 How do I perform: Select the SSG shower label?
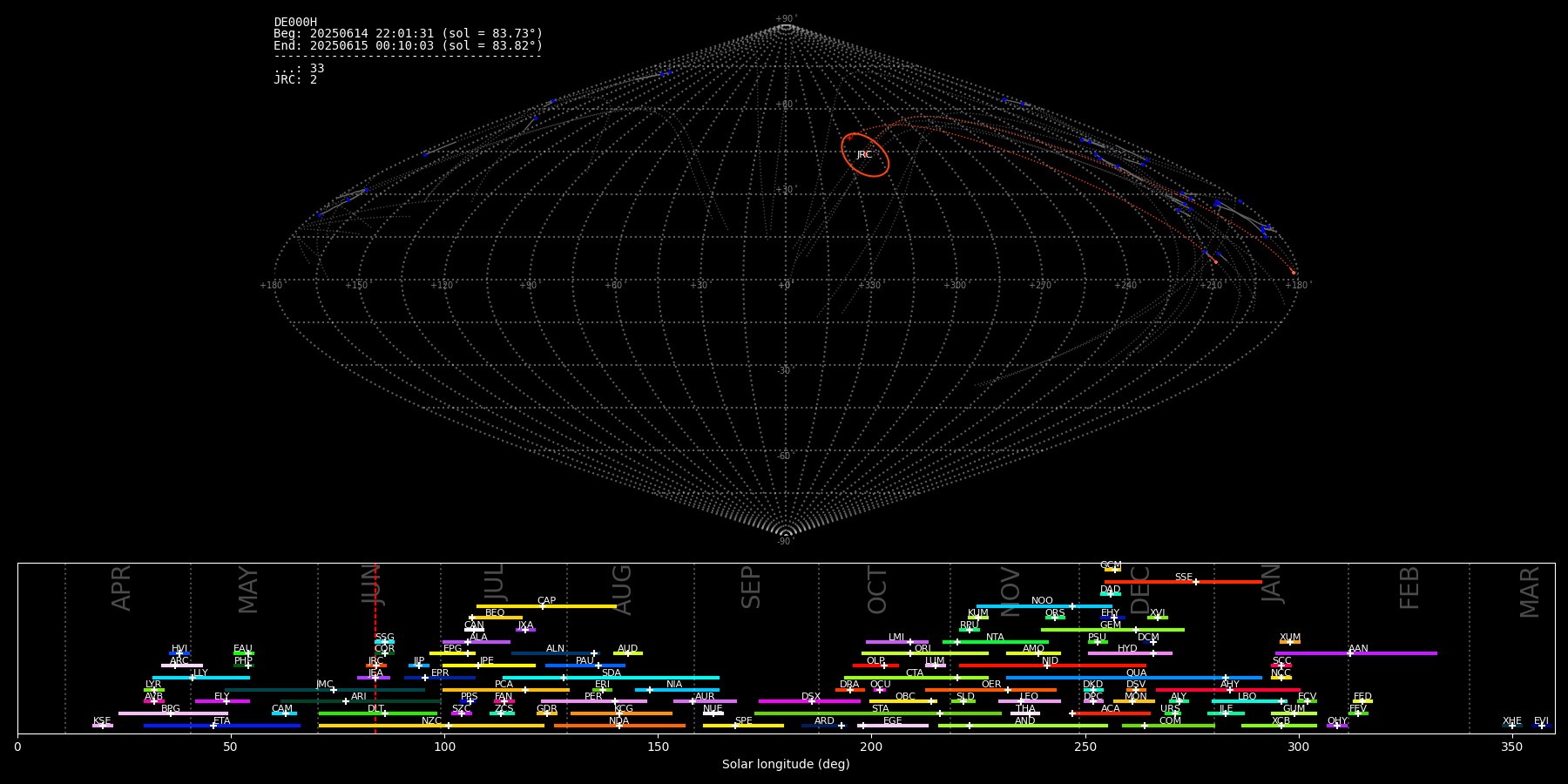(384, 638)
